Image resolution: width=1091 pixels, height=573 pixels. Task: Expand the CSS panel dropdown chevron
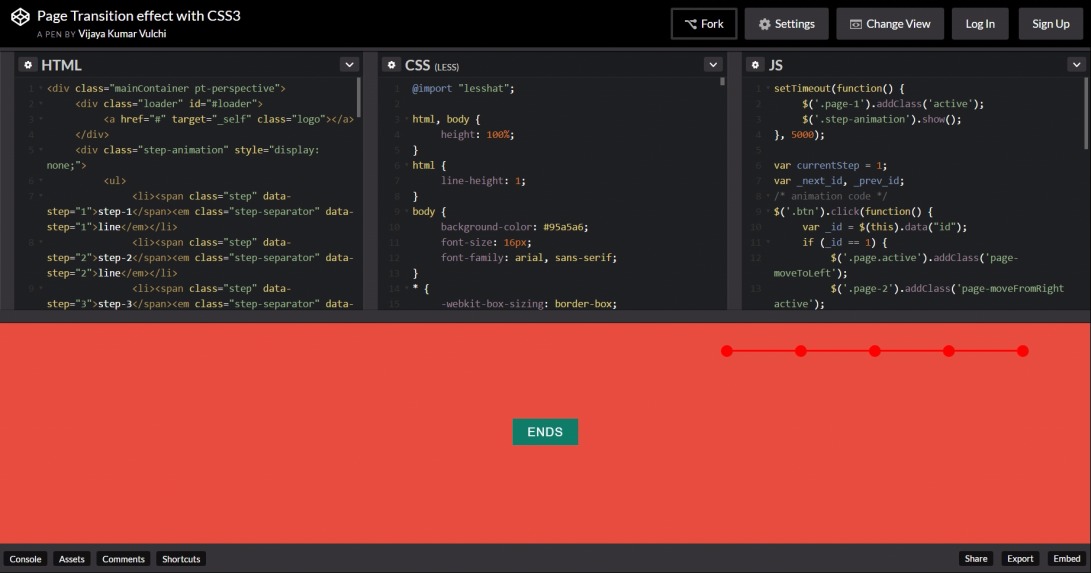[713, 65]
